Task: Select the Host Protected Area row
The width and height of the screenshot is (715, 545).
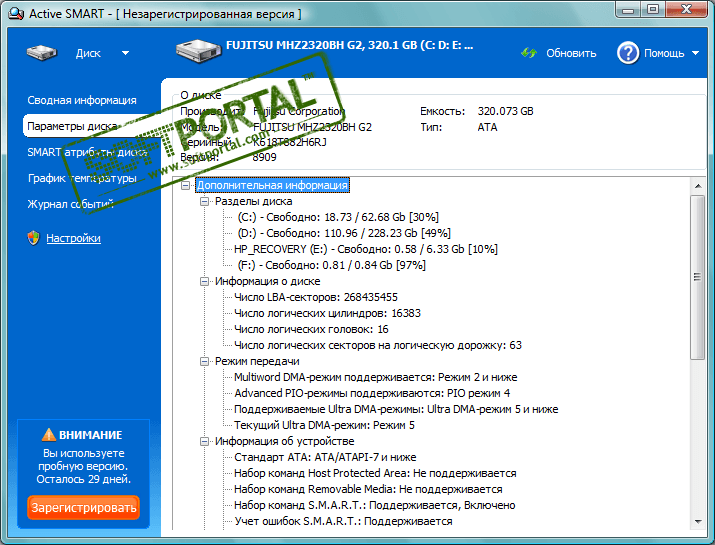Action: point(375,473)
